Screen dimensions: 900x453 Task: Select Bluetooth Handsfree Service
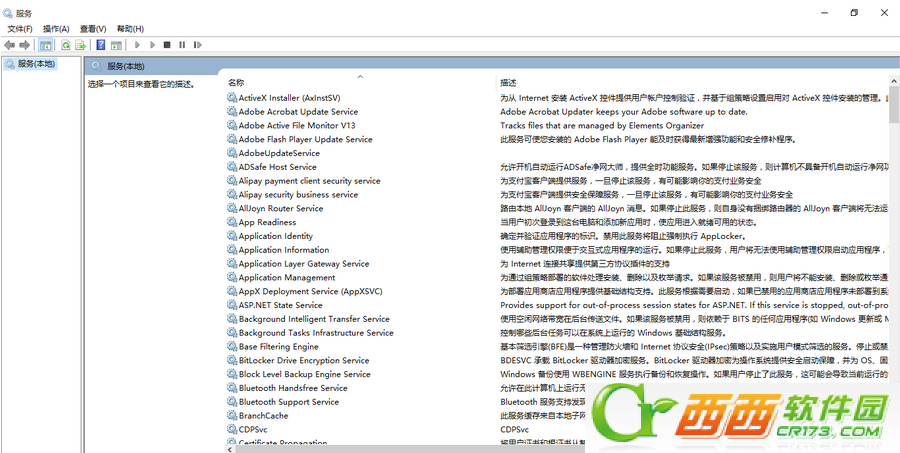click(293, 388)
